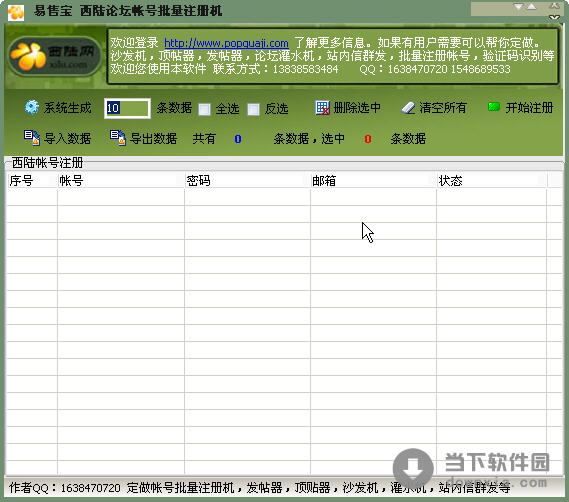The height and width of the screenshot is (502, 569).
Task: Click the QQ number 1638470720 in the banner
Action: point(417,69)
